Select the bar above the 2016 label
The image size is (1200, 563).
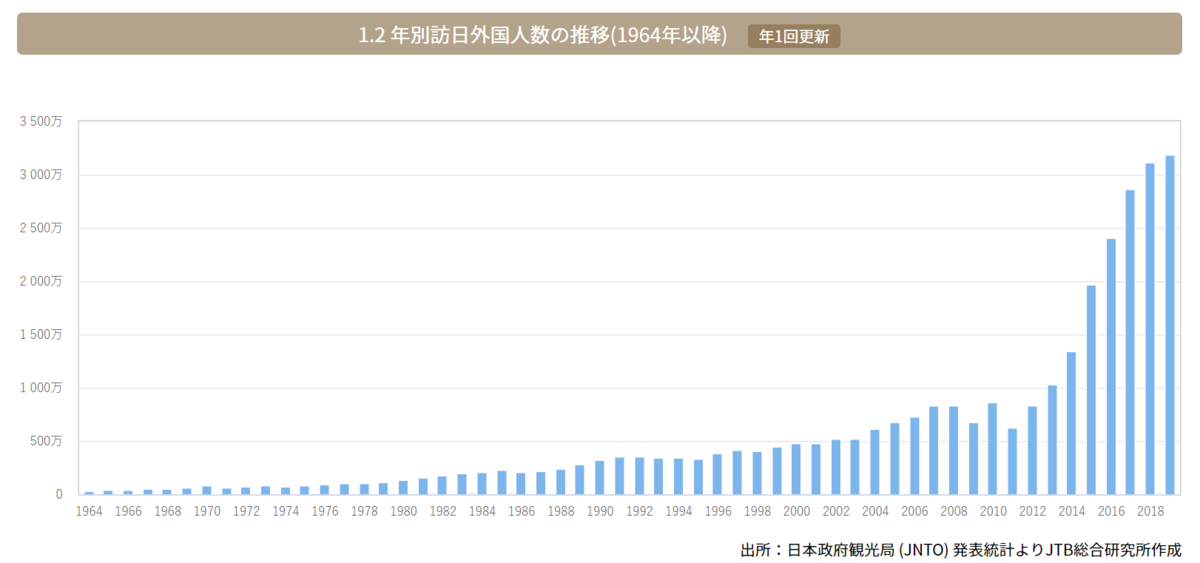1111,367
